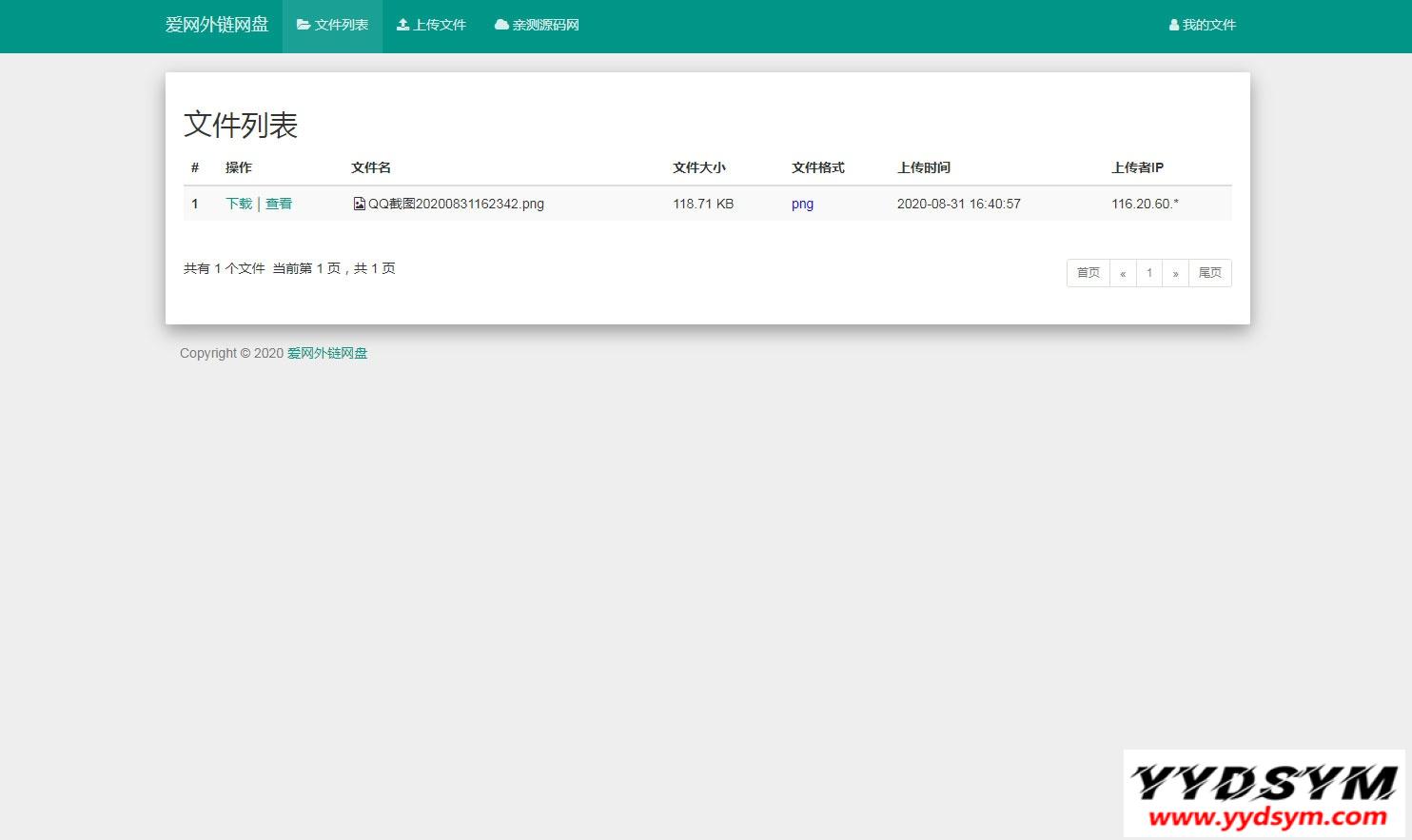
Task: Click the image file icon before QQ截图 filename
Action: (359, 204)
